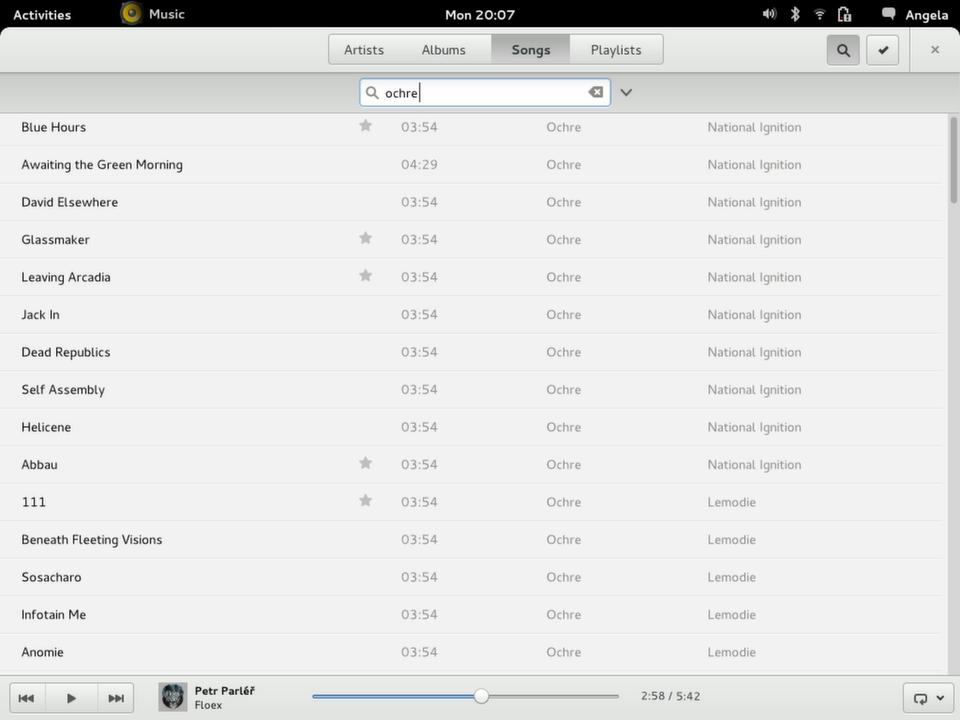Select the song Self Assembly
This screenshot has height=720, width=960.
click(x=471, y=389)
